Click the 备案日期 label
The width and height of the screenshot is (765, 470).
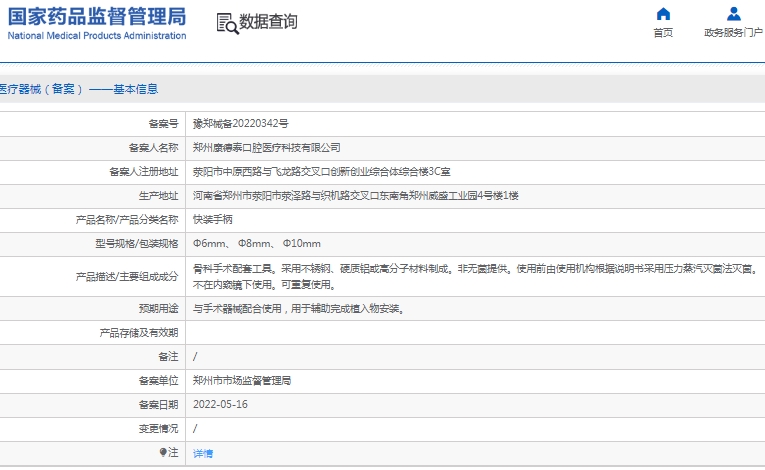tap(159, 405)
